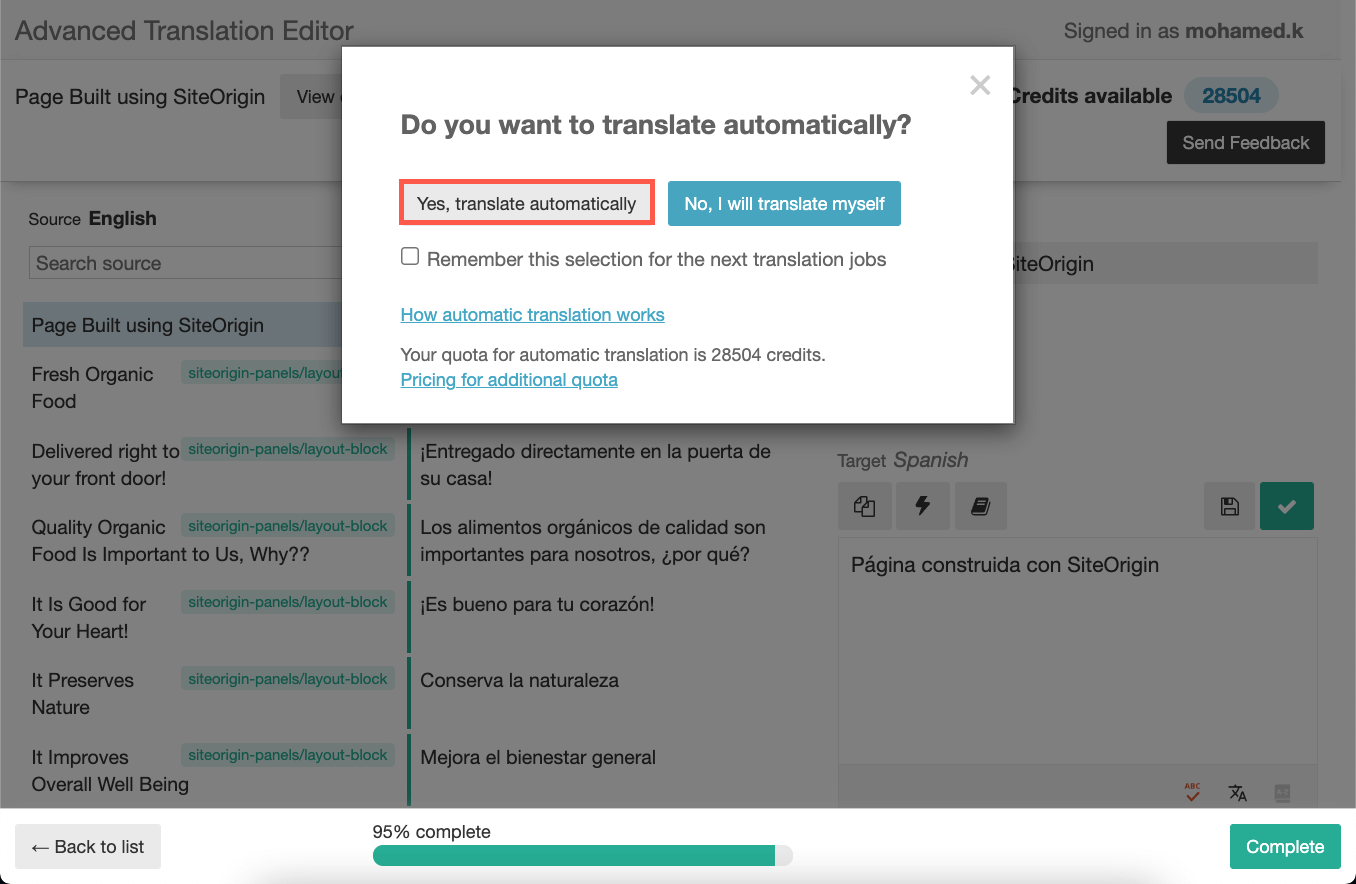Click the 95% complete progress bar
This screenshot has width=1356, height=884.
pos(583,855)
